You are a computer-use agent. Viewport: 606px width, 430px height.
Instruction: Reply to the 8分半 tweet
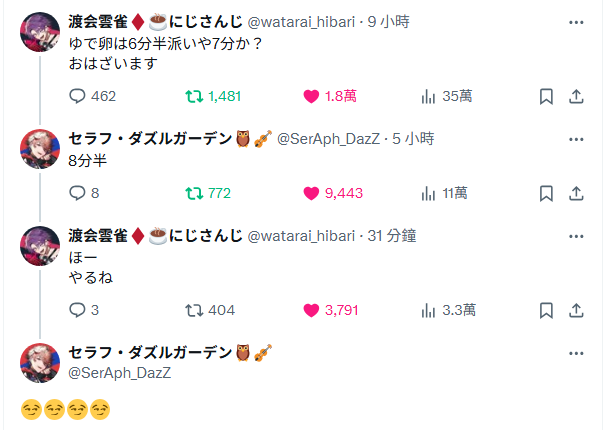pyautogui.click(x=79, y=193)
